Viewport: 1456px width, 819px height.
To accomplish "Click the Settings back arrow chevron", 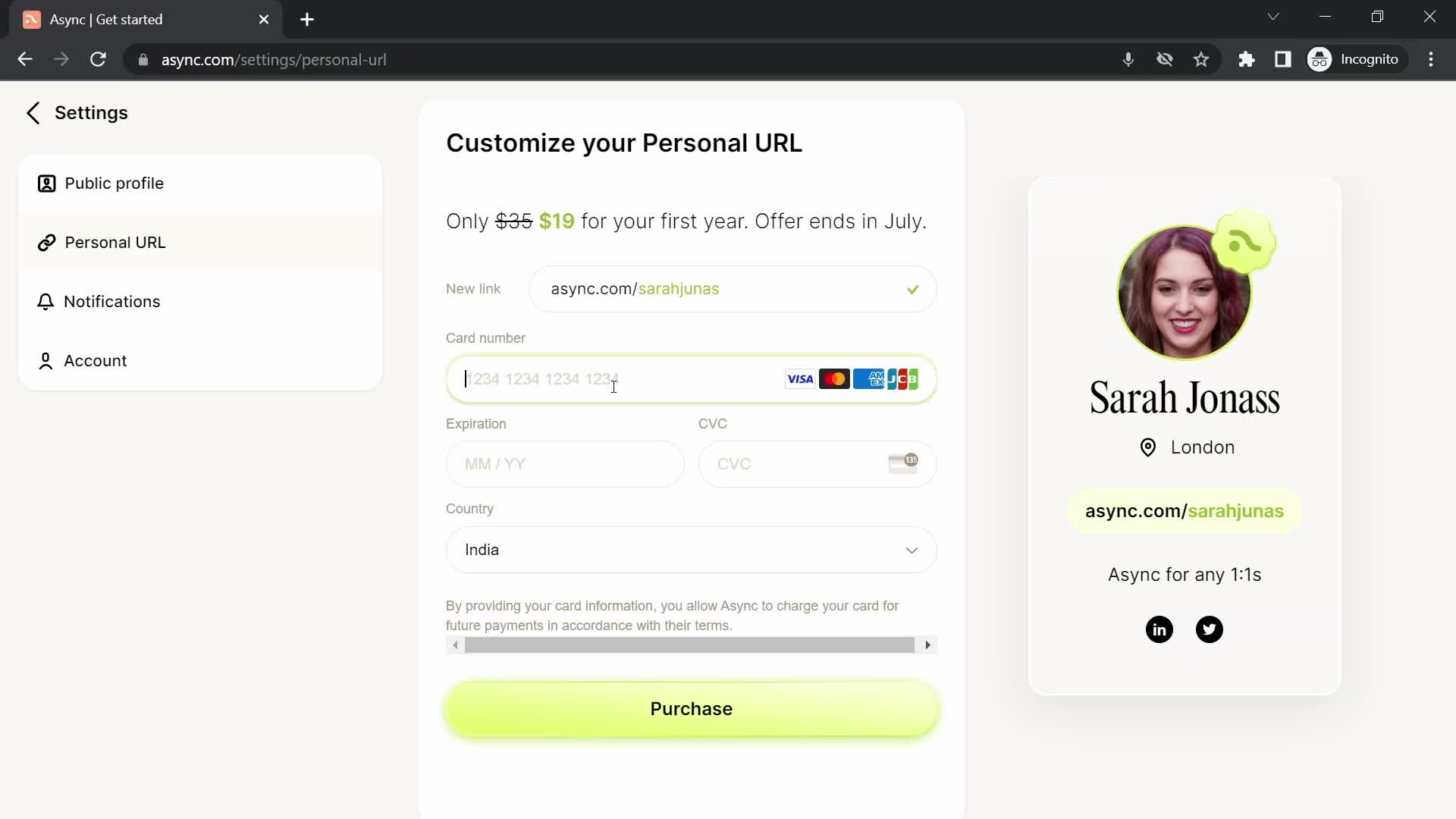I will tap(32, 112).
